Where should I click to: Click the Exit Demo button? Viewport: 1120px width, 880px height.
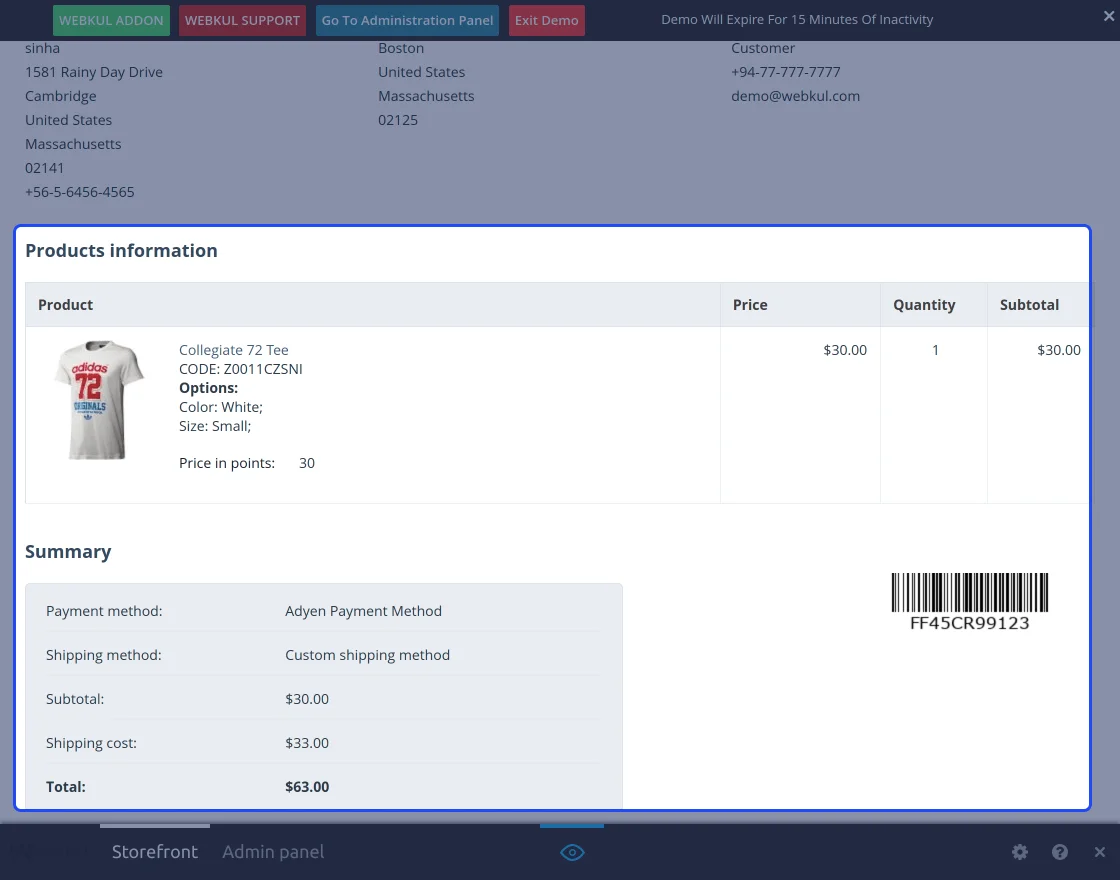[x=546, y=20]
